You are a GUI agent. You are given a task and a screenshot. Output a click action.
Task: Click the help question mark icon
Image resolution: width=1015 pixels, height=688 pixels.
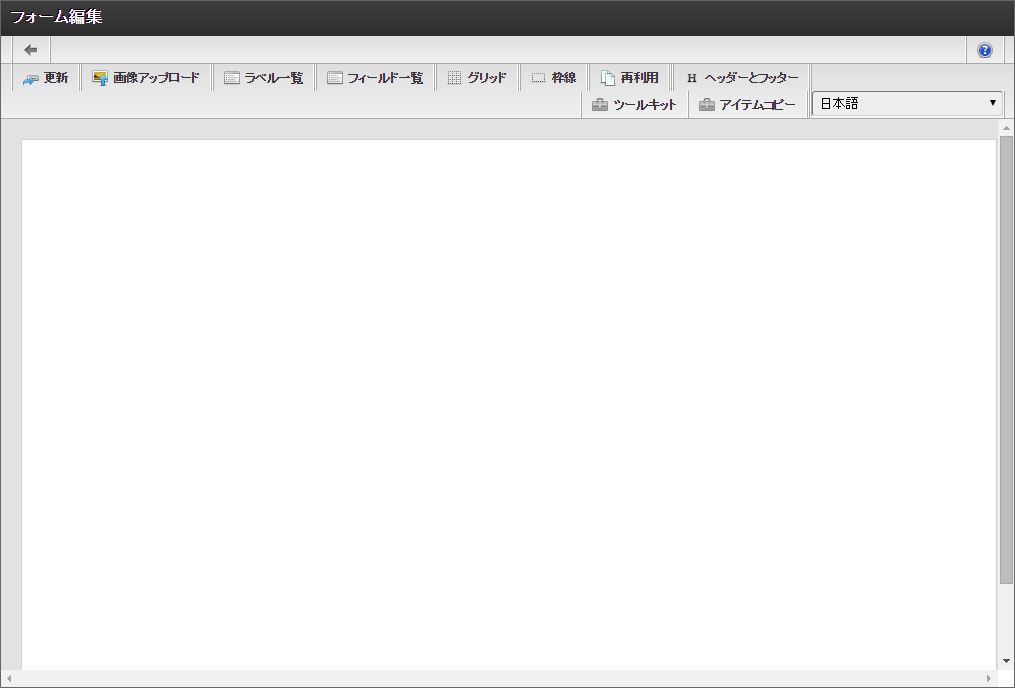[984, 49]
